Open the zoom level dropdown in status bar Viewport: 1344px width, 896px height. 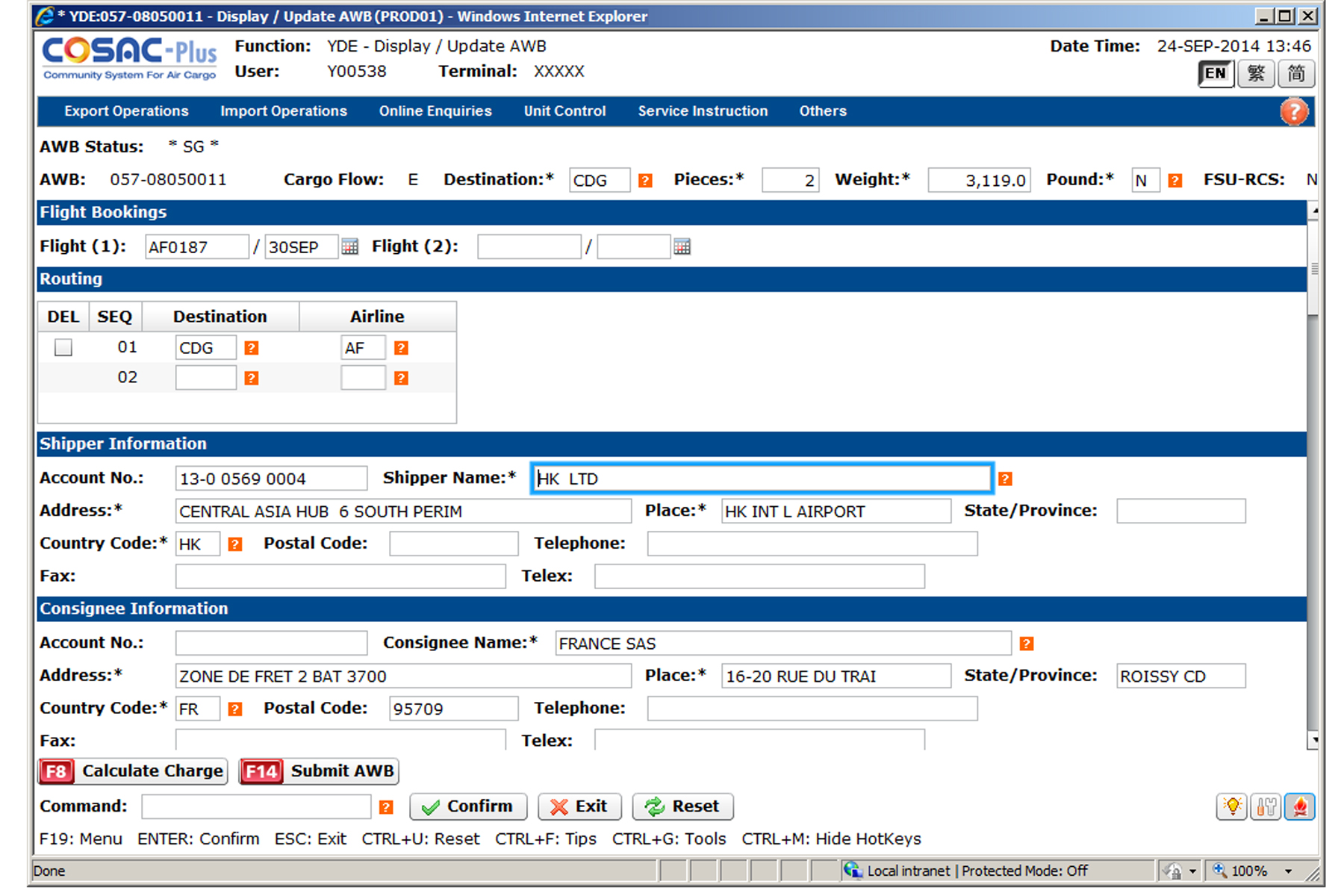point(1289,870)
